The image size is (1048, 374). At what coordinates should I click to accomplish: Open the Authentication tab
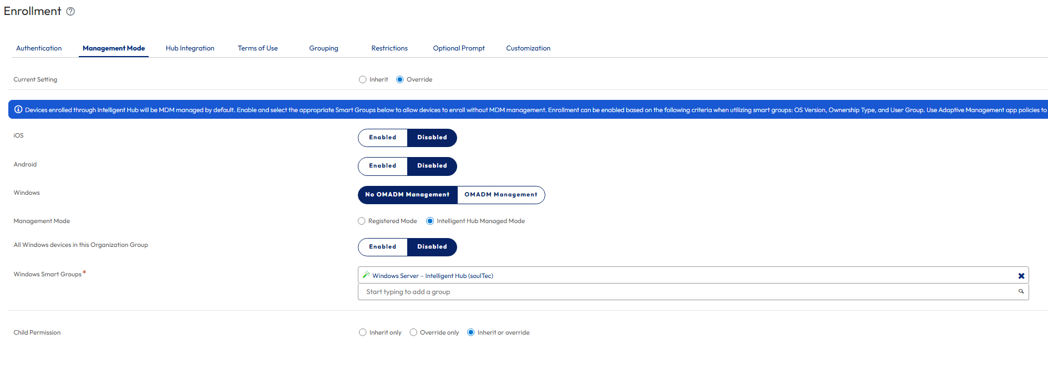[39, 48]
